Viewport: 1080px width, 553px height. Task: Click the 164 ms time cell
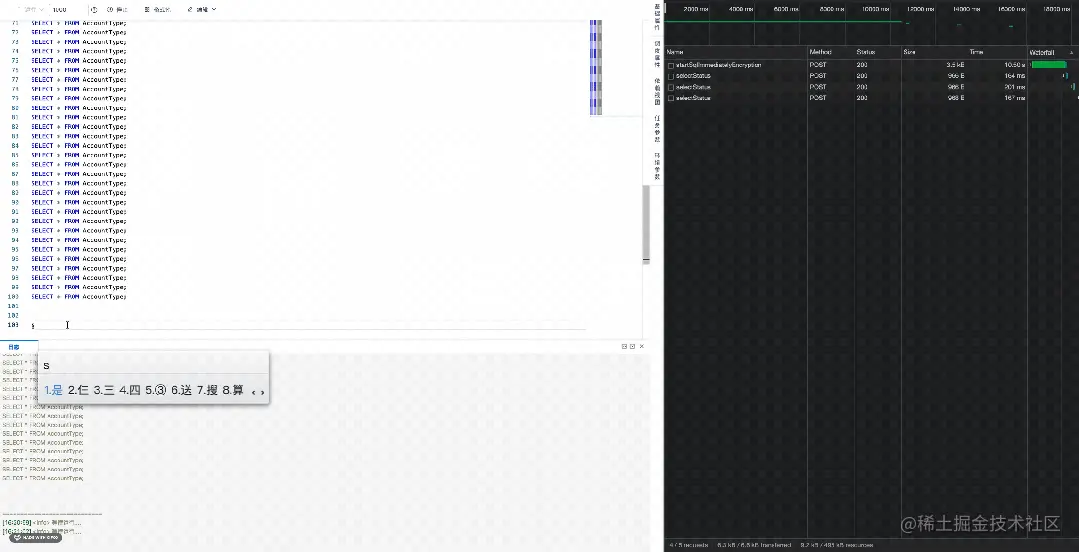tap(1015, 76)
